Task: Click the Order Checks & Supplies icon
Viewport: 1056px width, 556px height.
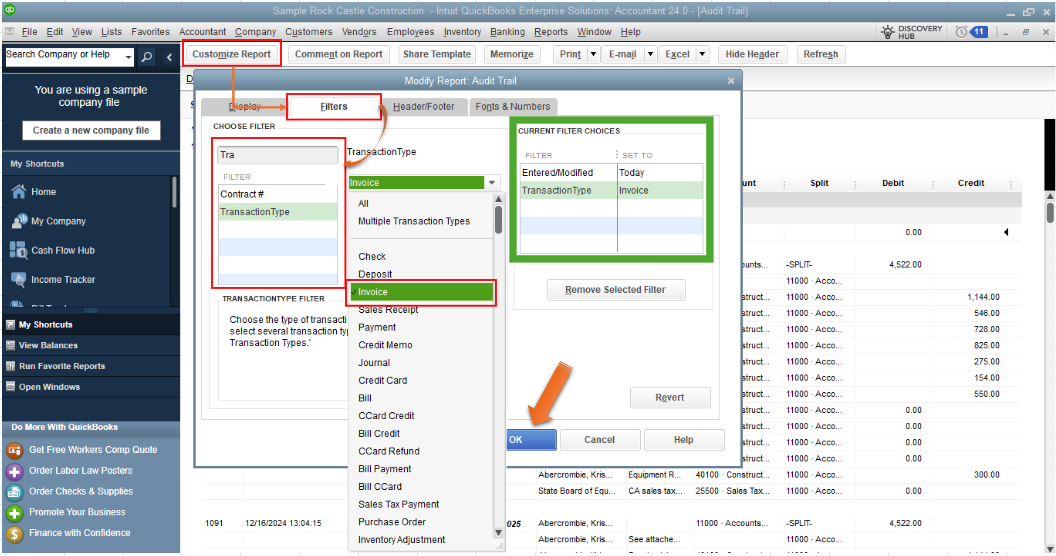Action: [14, 491]
